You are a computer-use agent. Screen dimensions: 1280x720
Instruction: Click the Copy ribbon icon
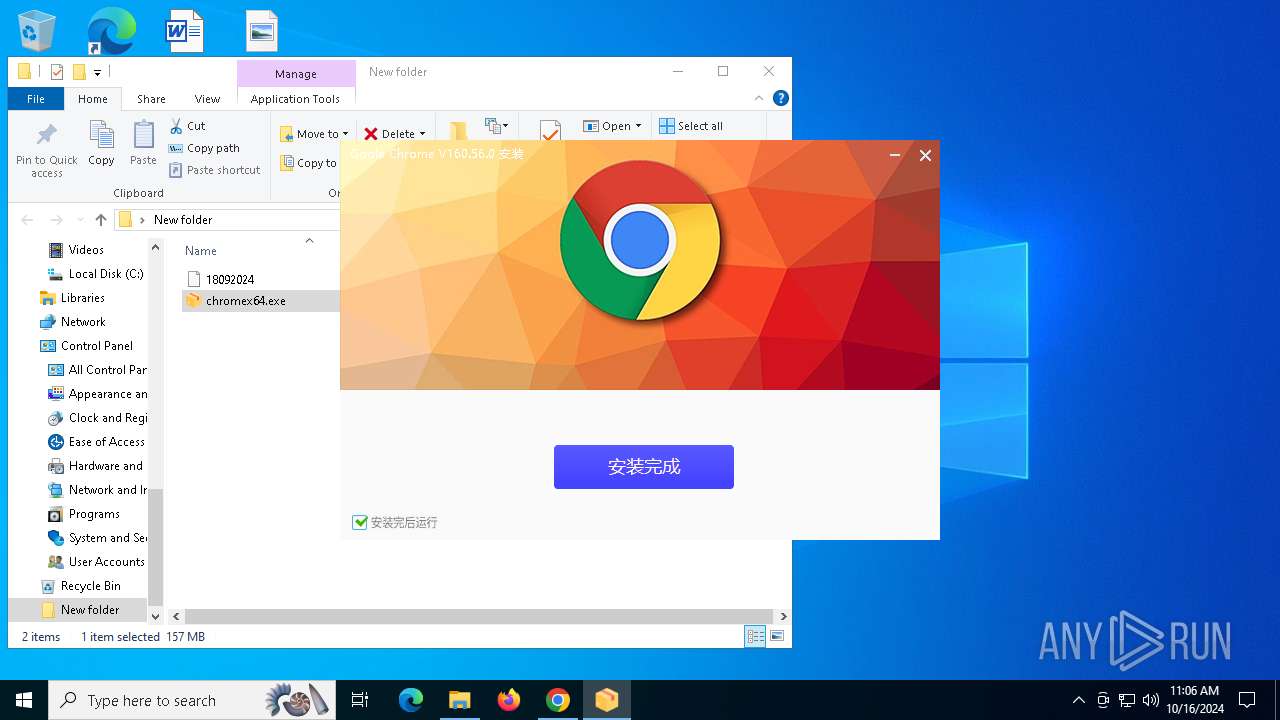point(101,143)
